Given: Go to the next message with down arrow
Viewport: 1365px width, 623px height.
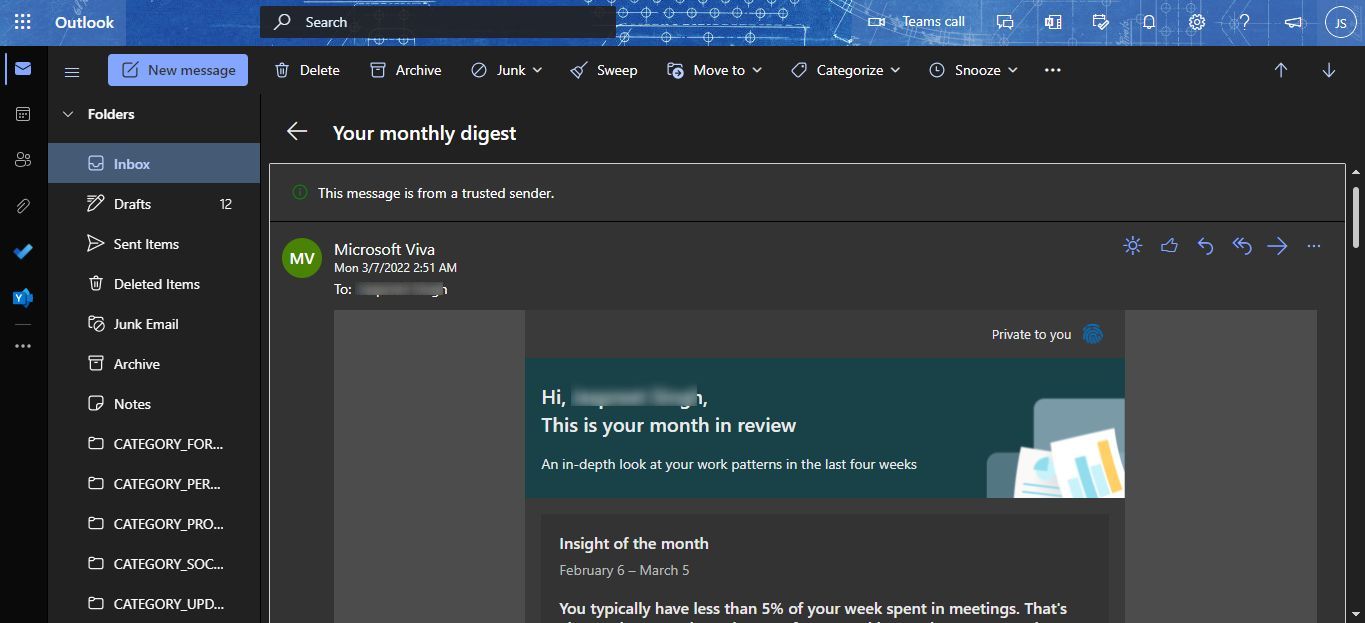Looking at the screenshot, I should click(x=1329, y=70).
